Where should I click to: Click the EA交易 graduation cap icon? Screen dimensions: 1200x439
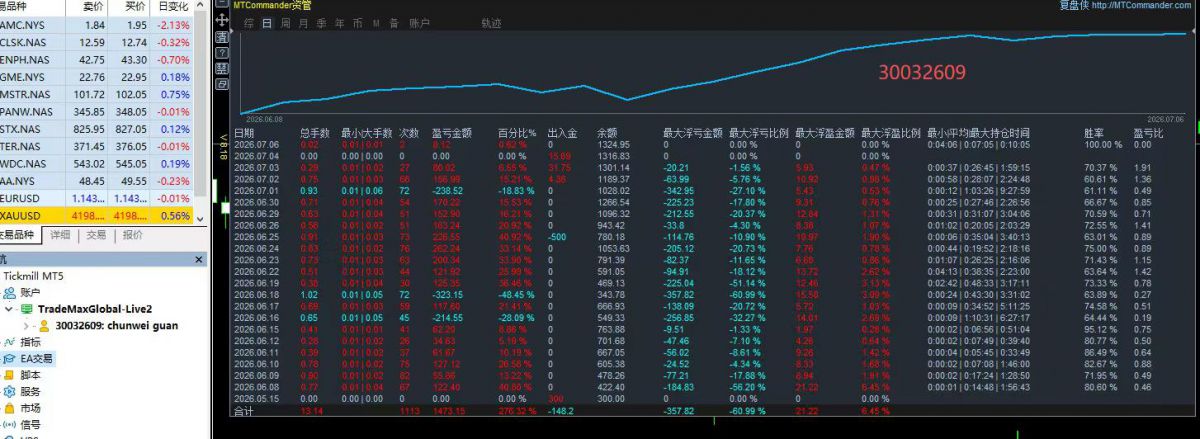9,358
